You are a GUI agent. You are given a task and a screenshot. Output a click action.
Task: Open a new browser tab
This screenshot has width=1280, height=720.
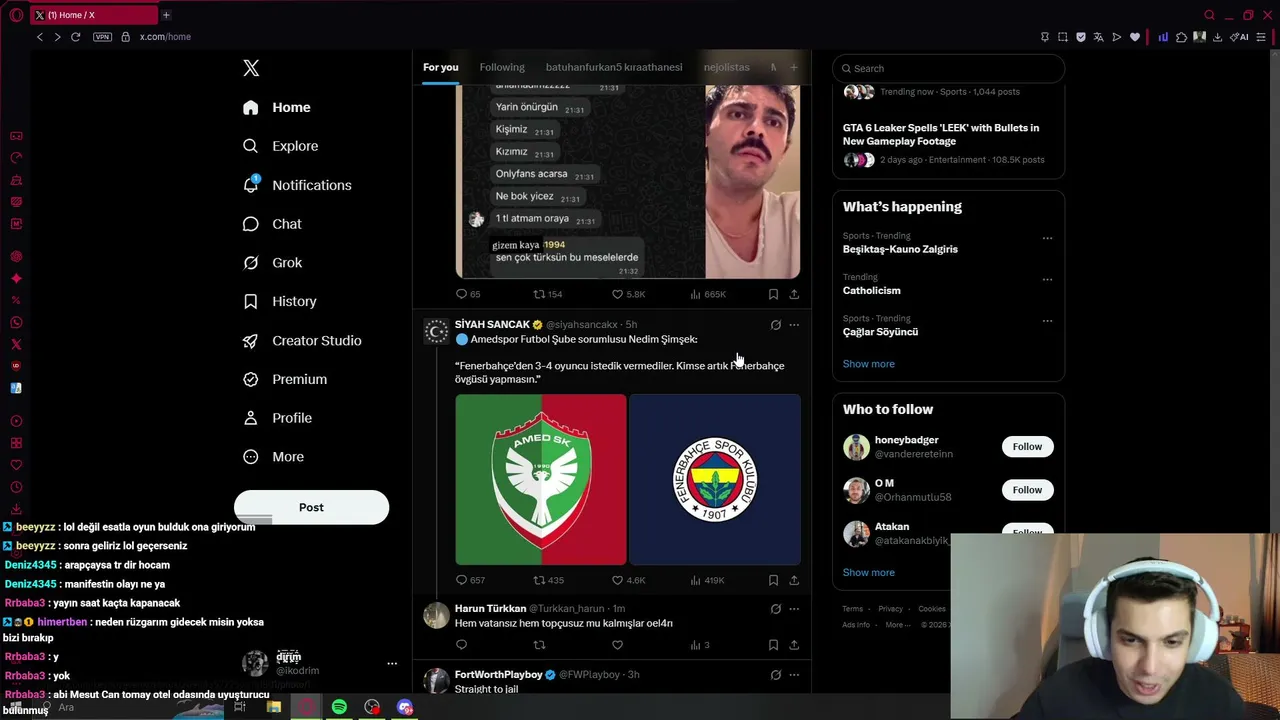166,15
